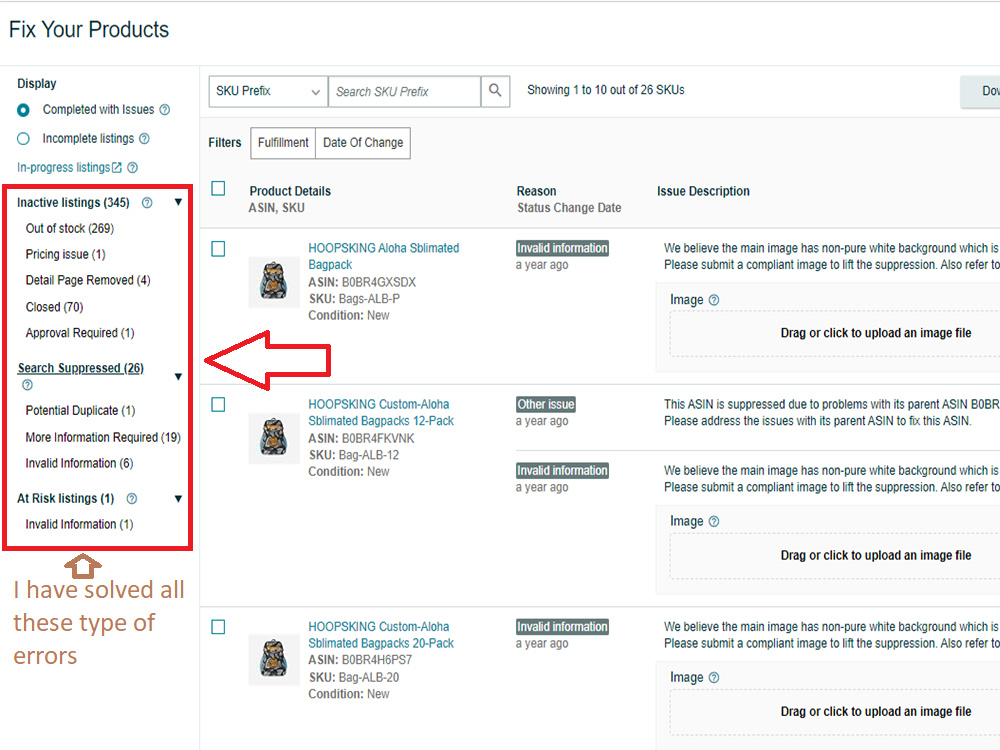Filter by Closed (70)
The width and height of the screenshot is (1000, 750).
tap(54, 307)
